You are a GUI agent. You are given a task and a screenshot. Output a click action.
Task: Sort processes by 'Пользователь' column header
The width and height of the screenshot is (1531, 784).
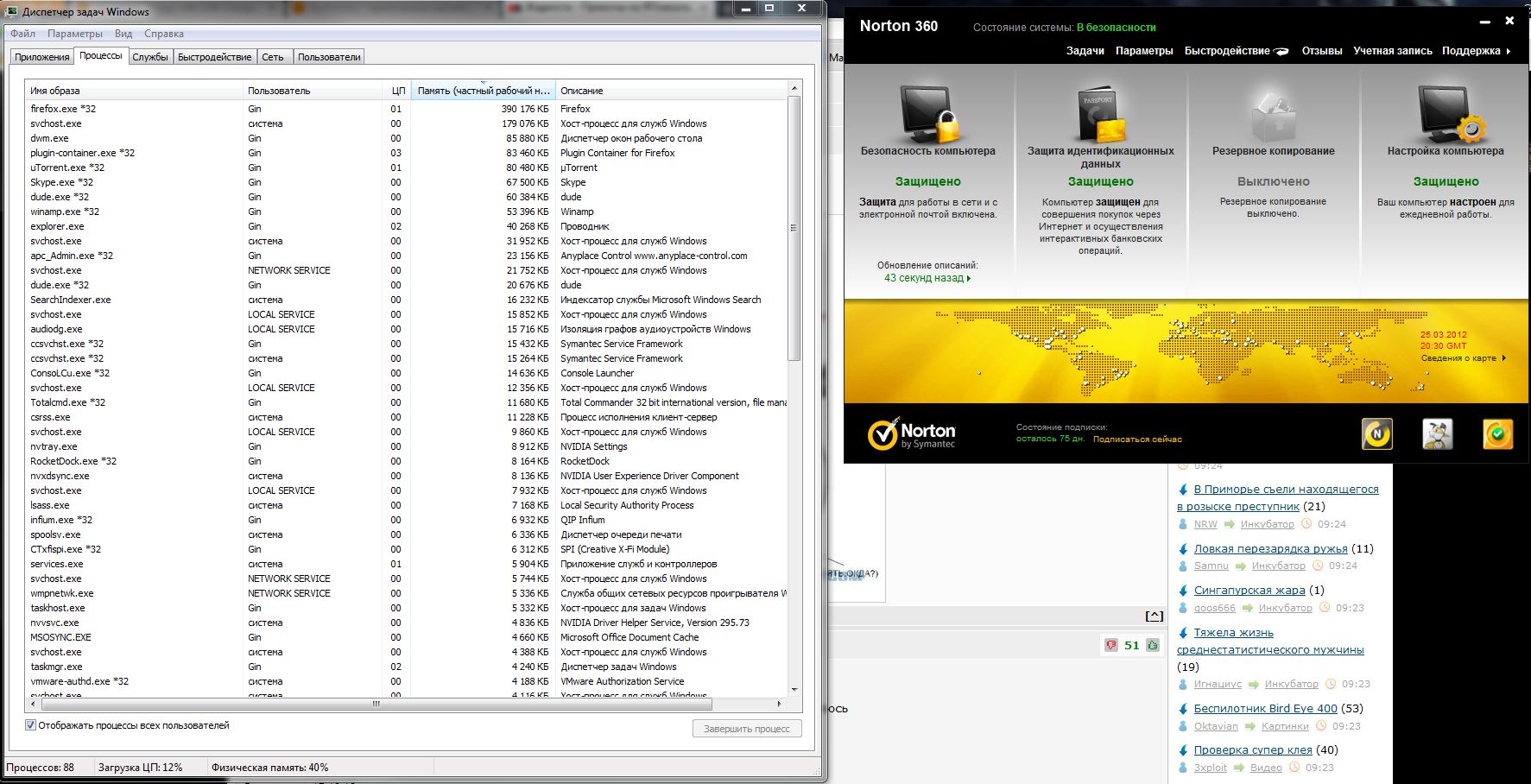(313, 91)
